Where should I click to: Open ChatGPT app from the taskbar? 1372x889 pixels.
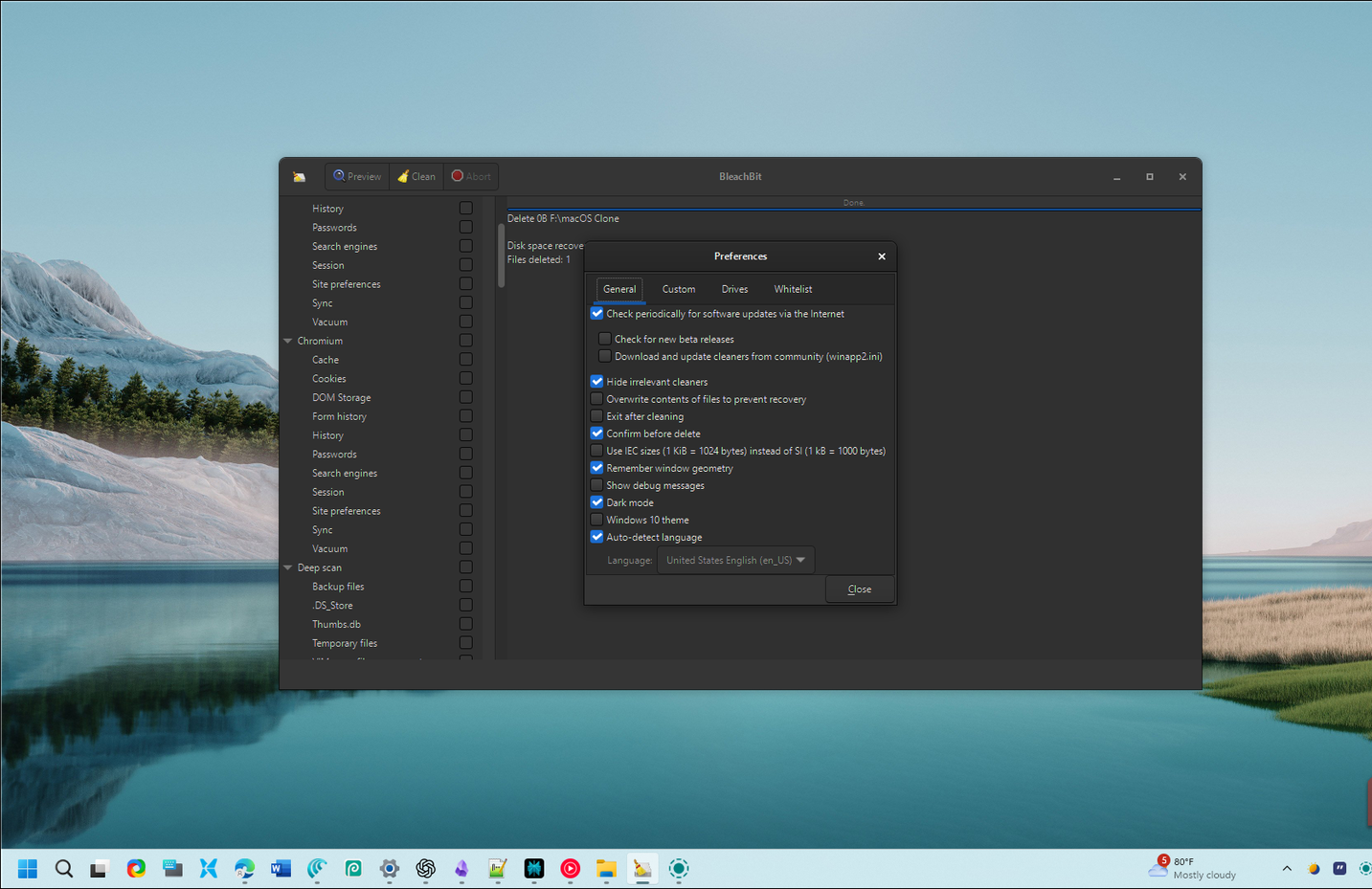[x=426, y=868]
